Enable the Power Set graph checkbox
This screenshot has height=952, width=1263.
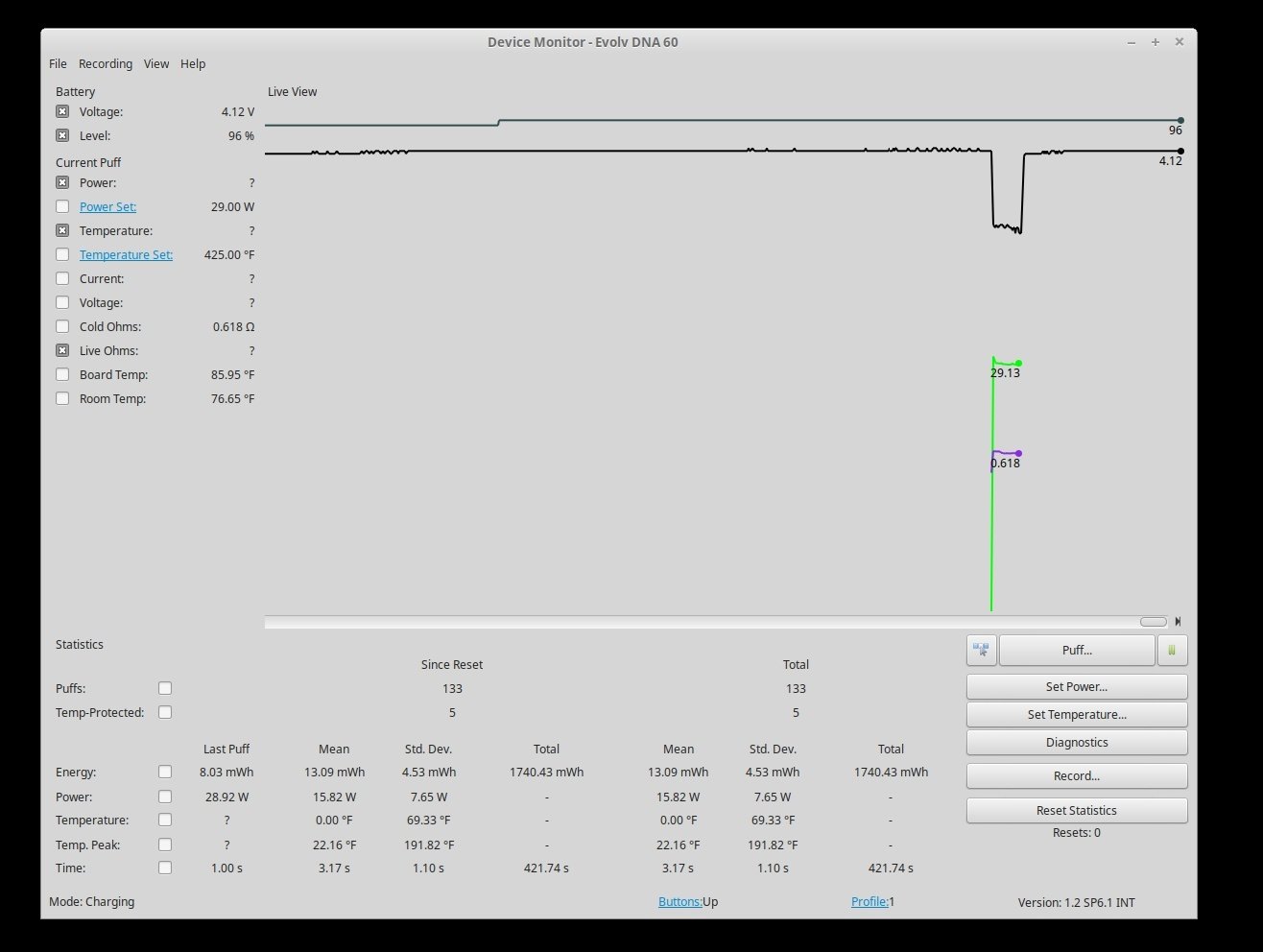coord(62,206)
